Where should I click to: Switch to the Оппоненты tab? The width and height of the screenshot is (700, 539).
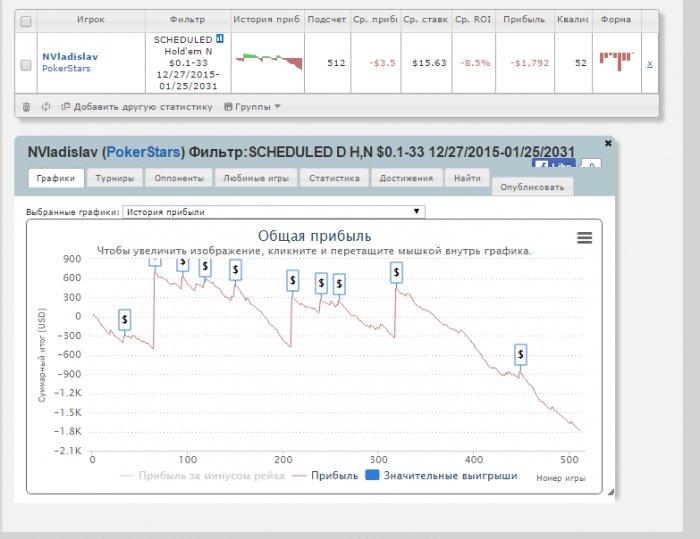179,178
